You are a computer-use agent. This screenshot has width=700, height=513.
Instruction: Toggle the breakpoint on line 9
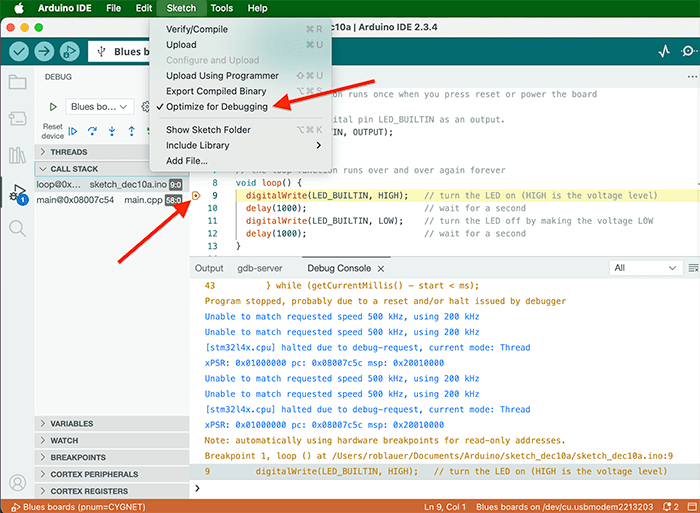pyautogui.click(x=196, y=196)
